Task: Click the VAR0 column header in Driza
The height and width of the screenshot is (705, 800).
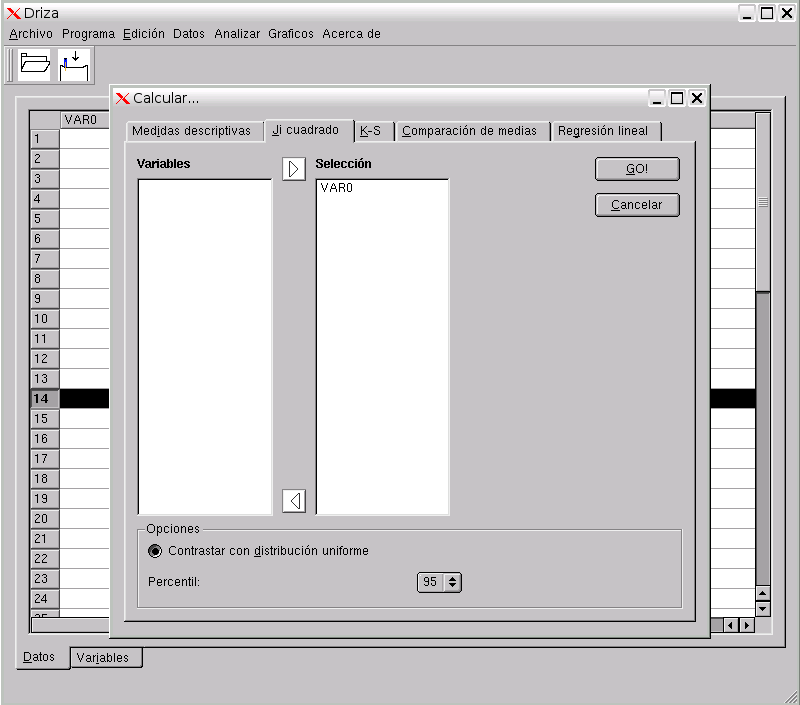Action: 85,120
